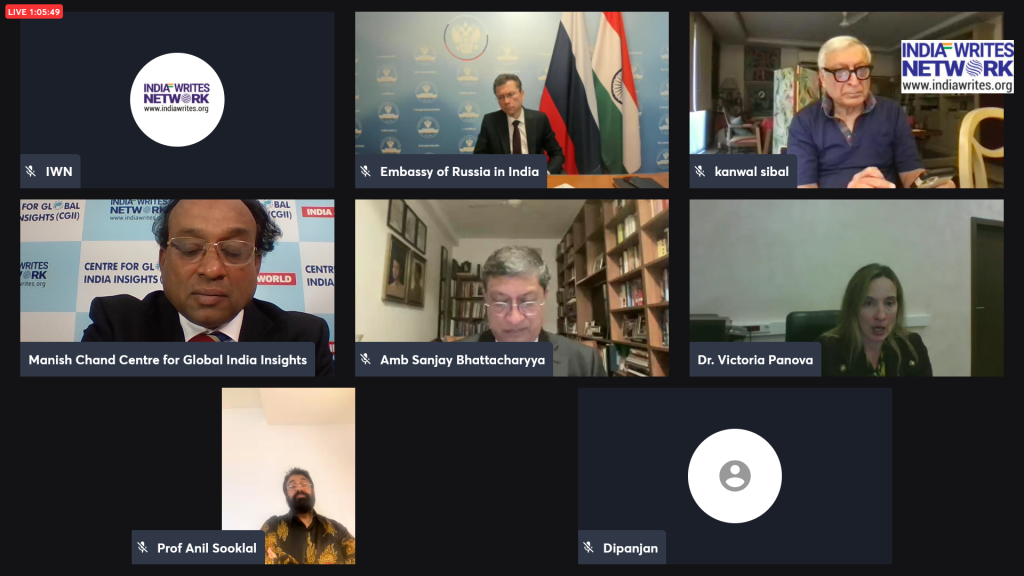Click the muted mic icon beside kanwal sibal
Image resolution: width=1024 pixels, height=576 pixels.
[x=700, y=171]
